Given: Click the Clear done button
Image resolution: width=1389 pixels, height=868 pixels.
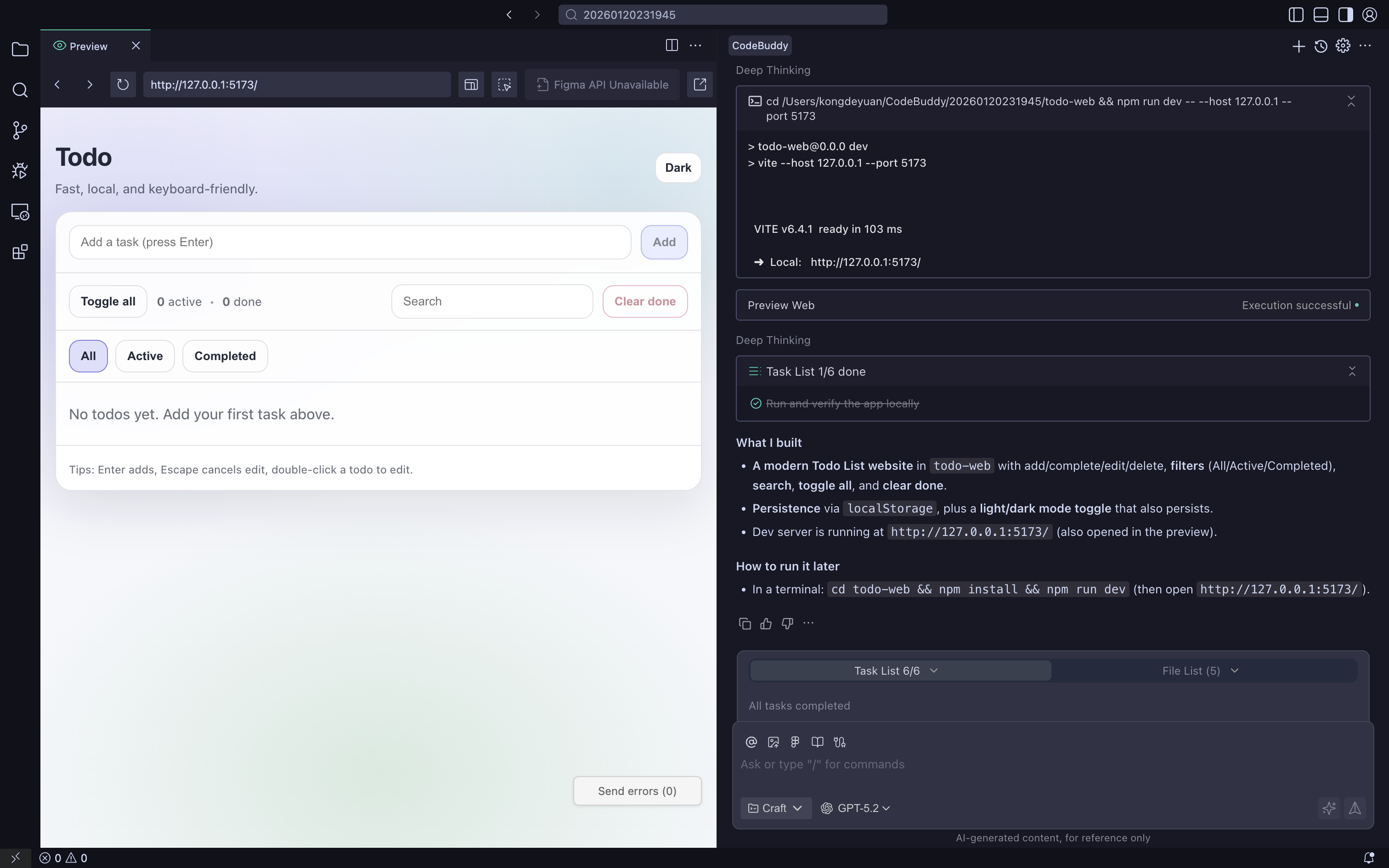Looking at the screenshot, I should pyautogui.click(x=644, y=301).
